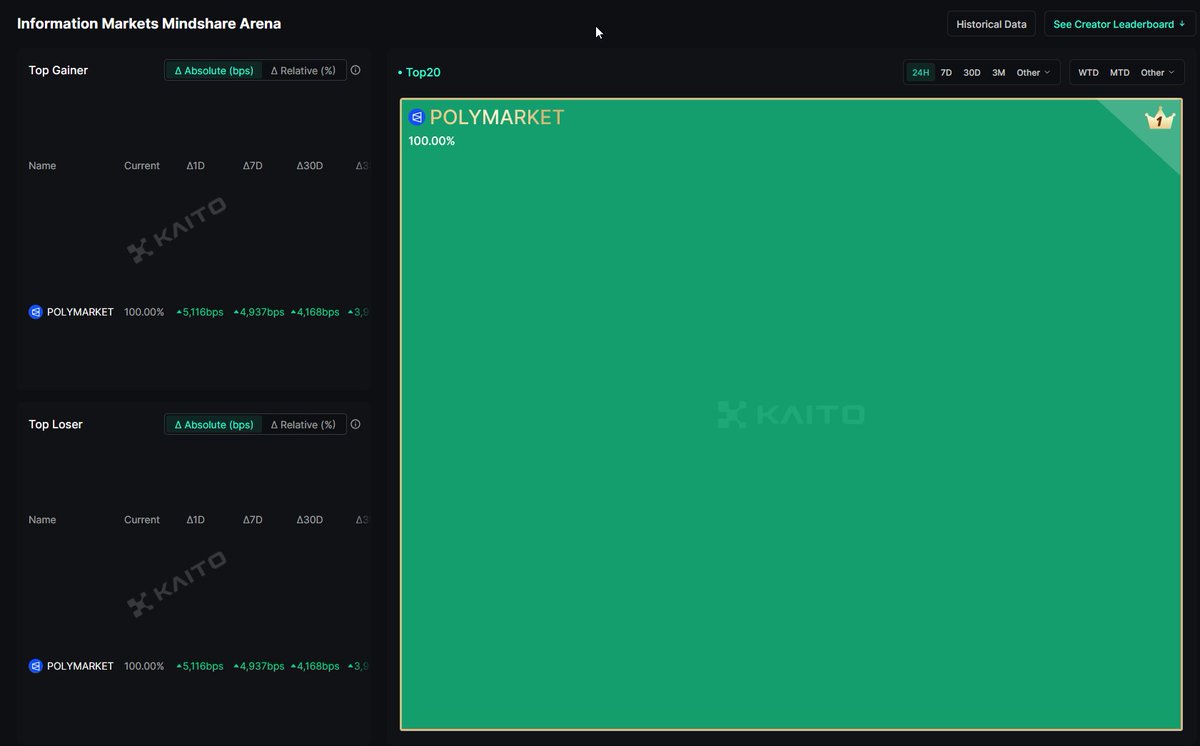Sort Top Gainer by Δ7D column
Viewport: 1200px width, 746px height.
tap(252, 166)
